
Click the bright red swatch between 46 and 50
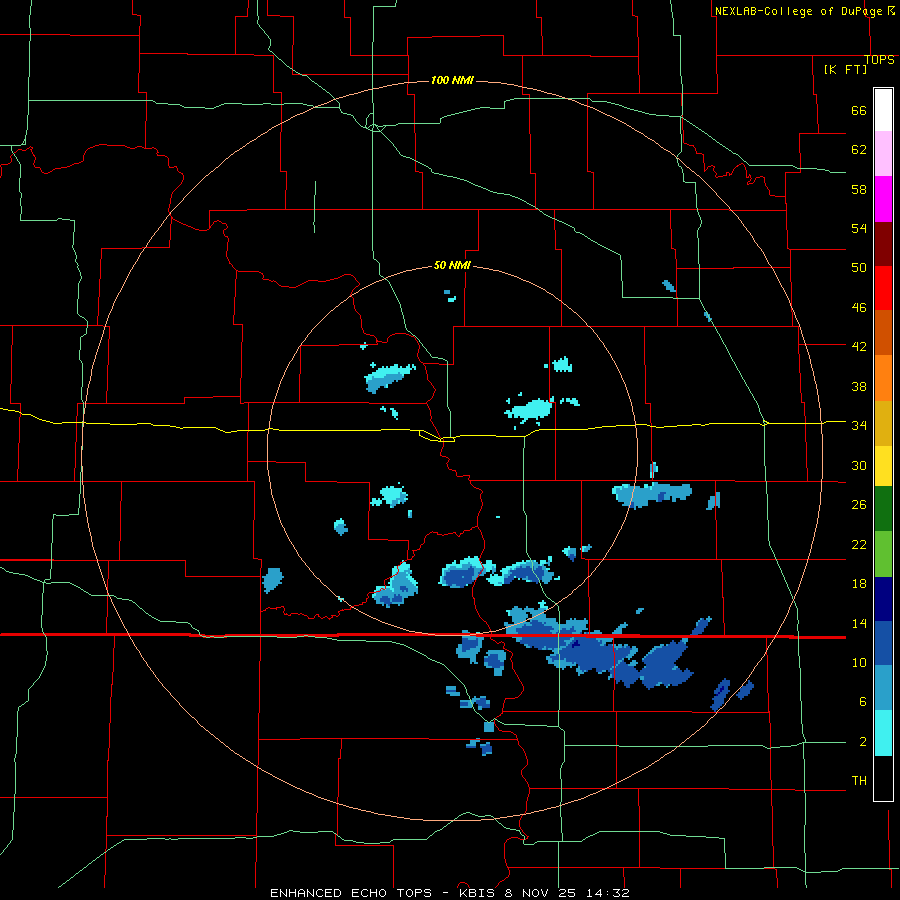(x=883, y=288)
